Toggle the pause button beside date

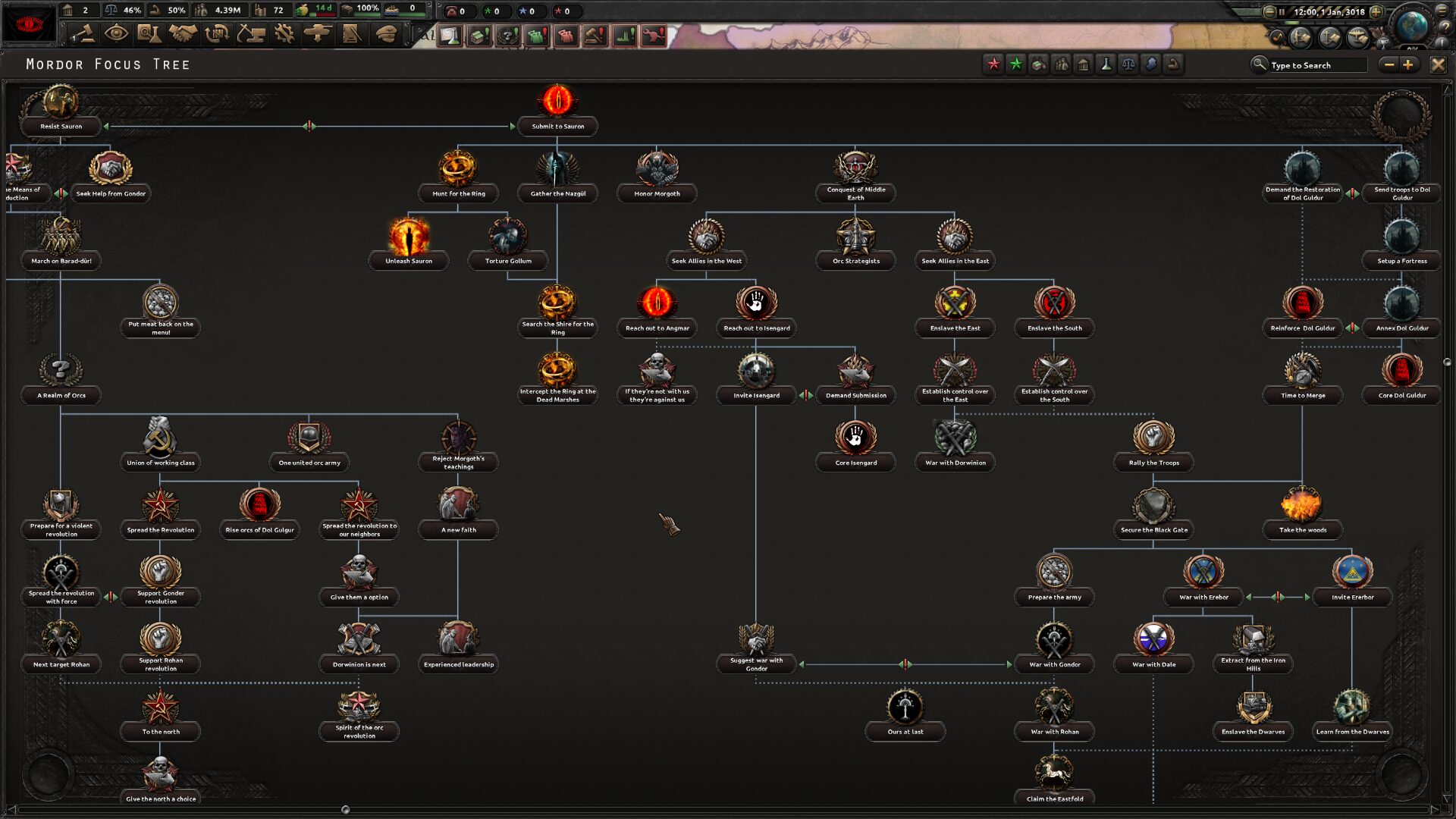tap(1282, 11)
